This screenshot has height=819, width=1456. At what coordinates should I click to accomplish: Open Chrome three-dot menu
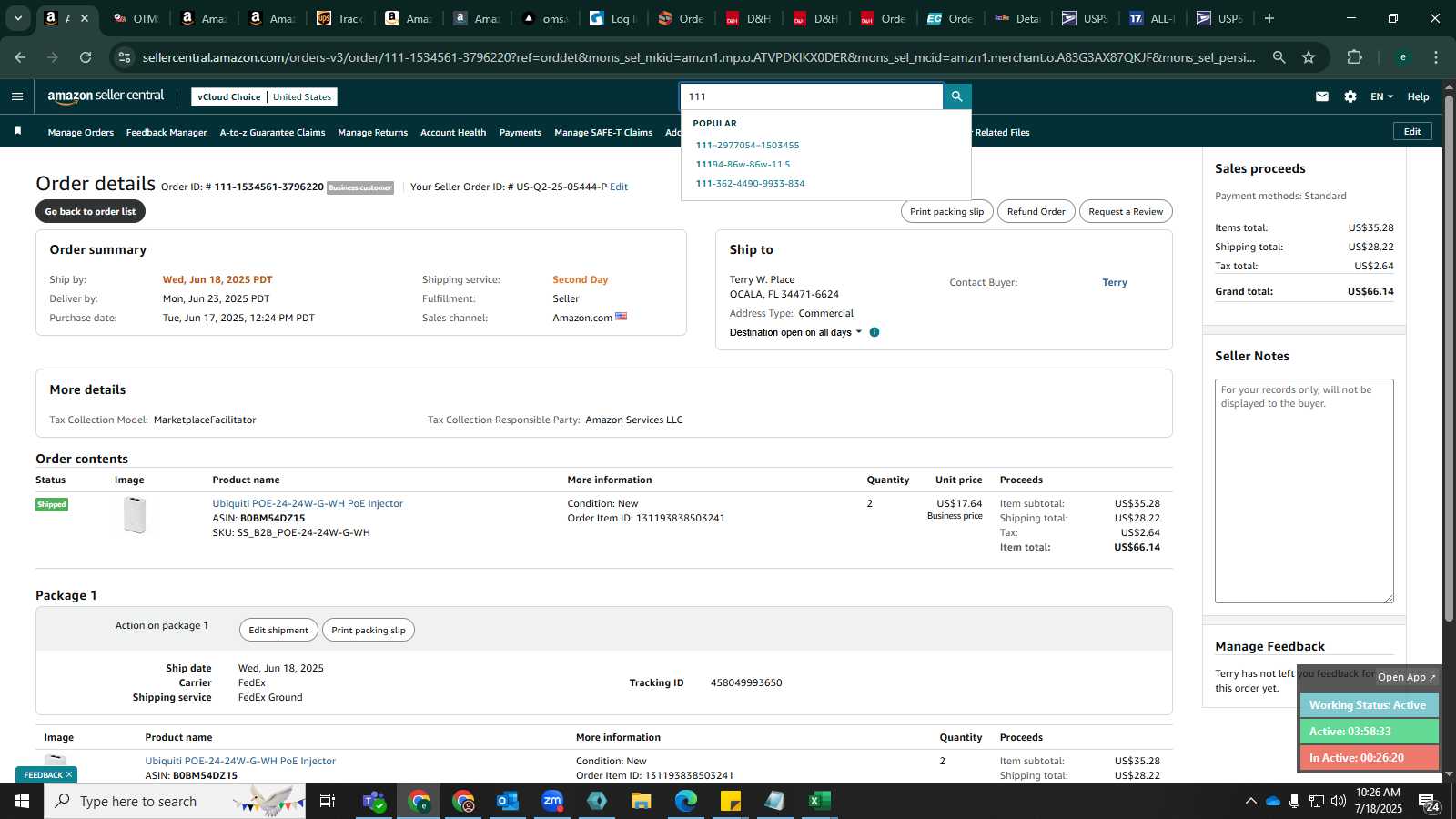tap(1436, 57)
